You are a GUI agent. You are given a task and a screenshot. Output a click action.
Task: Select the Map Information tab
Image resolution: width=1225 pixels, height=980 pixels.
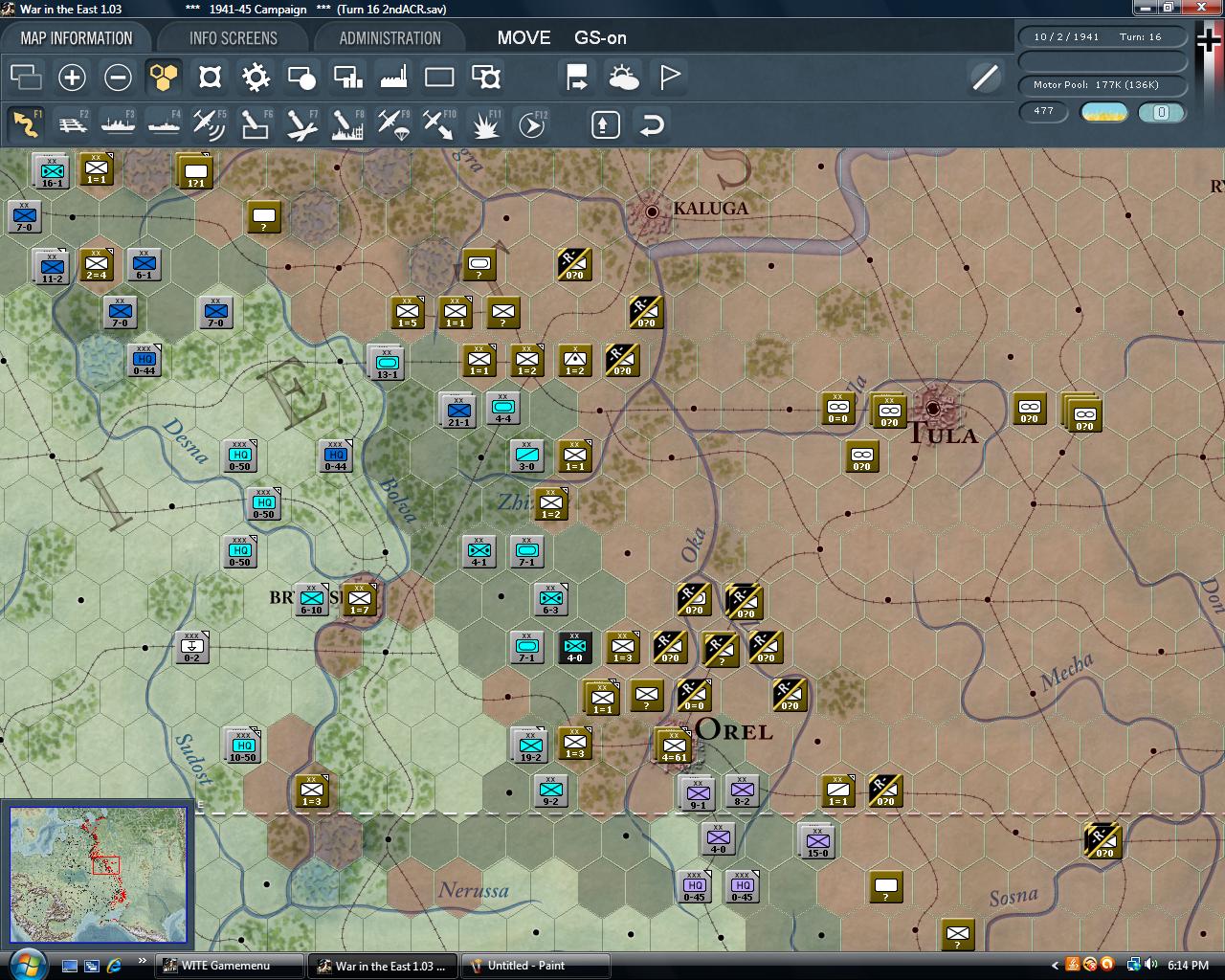click(77, 38)
